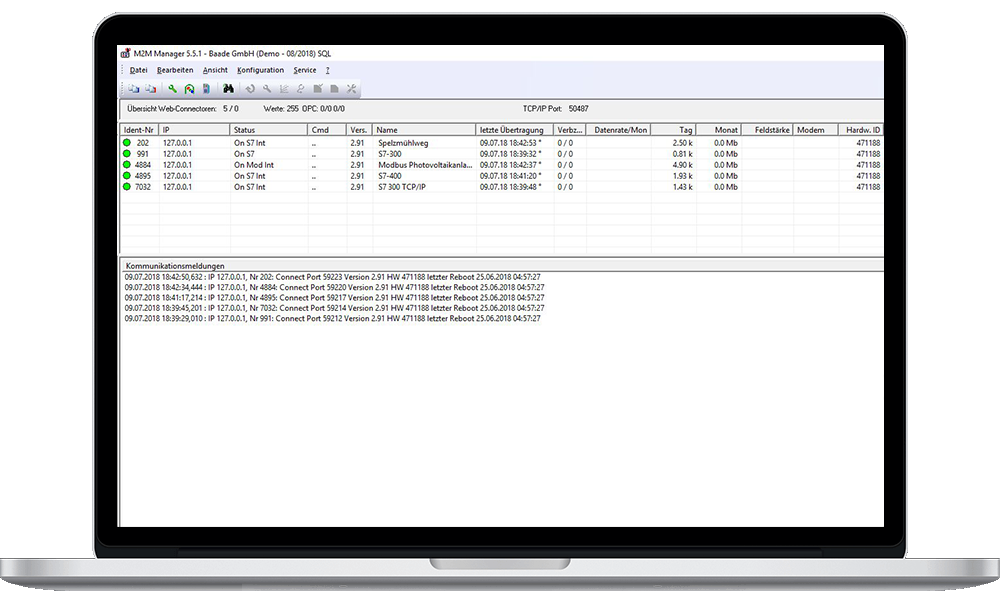Sort by the Ident-Nr column header
1000x600 pixels.
point(138,130)
